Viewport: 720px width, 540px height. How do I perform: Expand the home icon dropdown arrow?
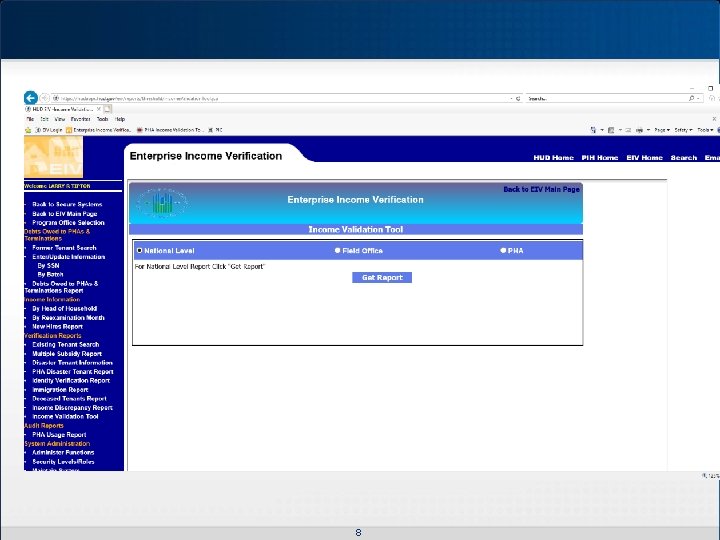602,130
